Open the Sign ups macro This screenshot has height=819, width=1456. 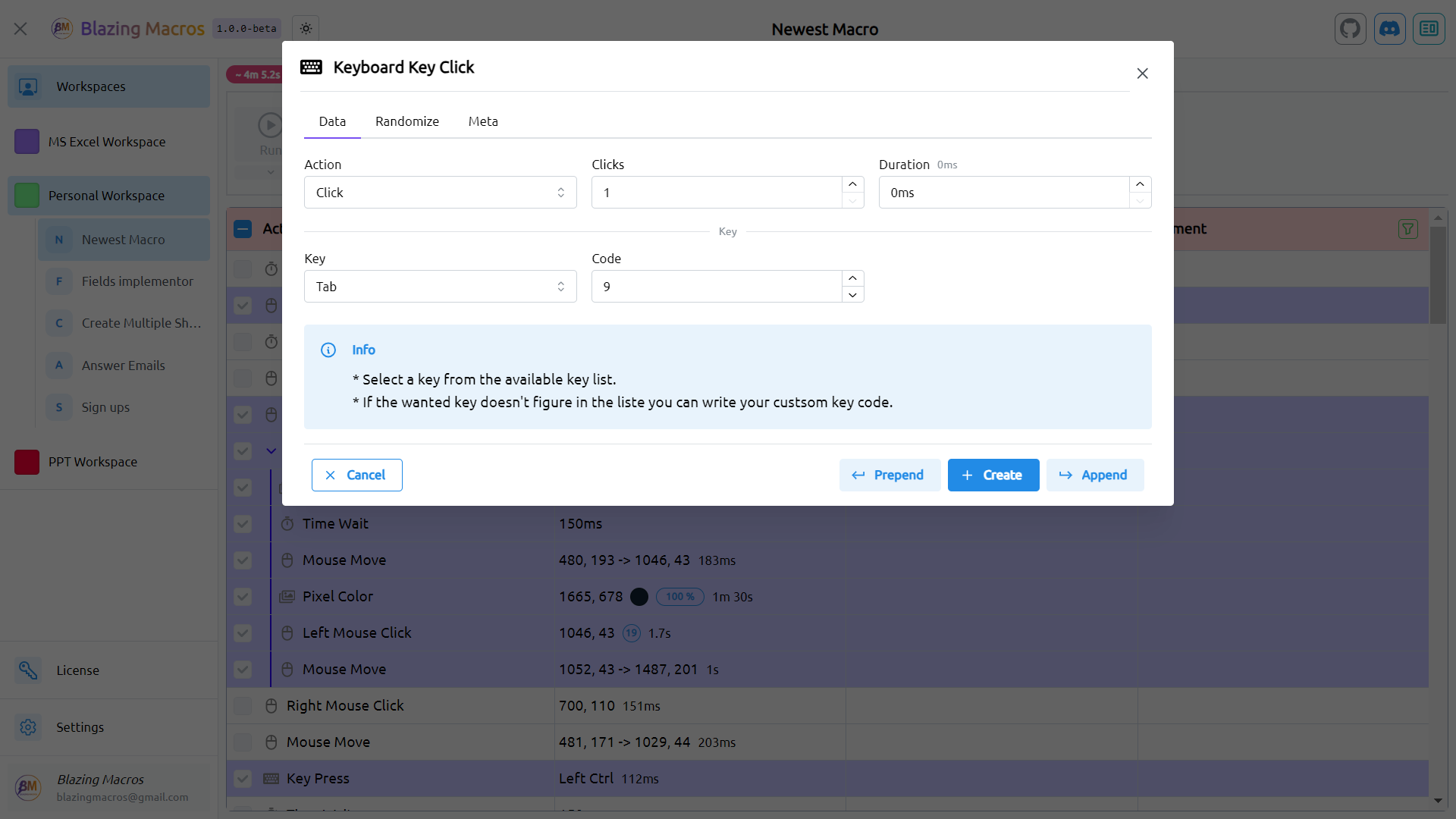tap(124, 407)
